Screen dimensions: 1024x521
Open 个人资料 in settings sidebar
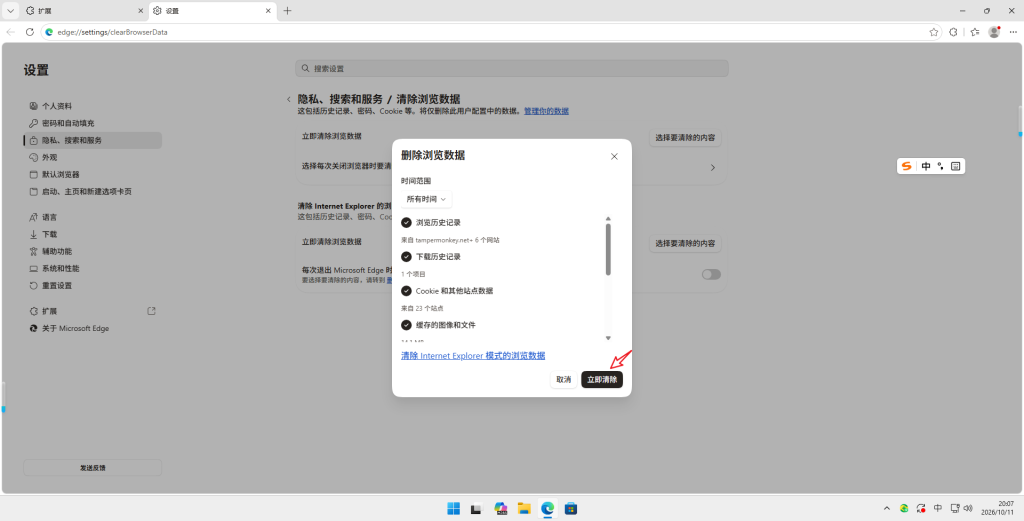[x=92, y=106]
